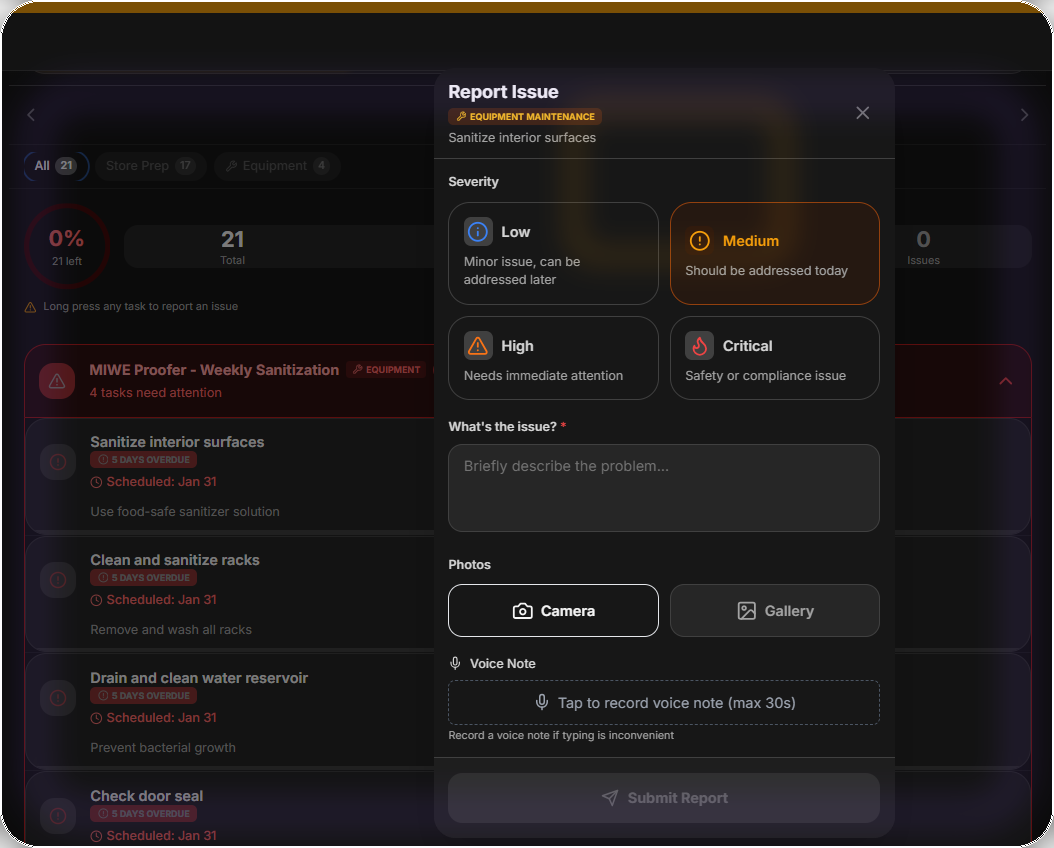Click the left navigation chevron
The width and height of the screenshot is (1054, 848).
pyautogui.click(x=30, y=114)
